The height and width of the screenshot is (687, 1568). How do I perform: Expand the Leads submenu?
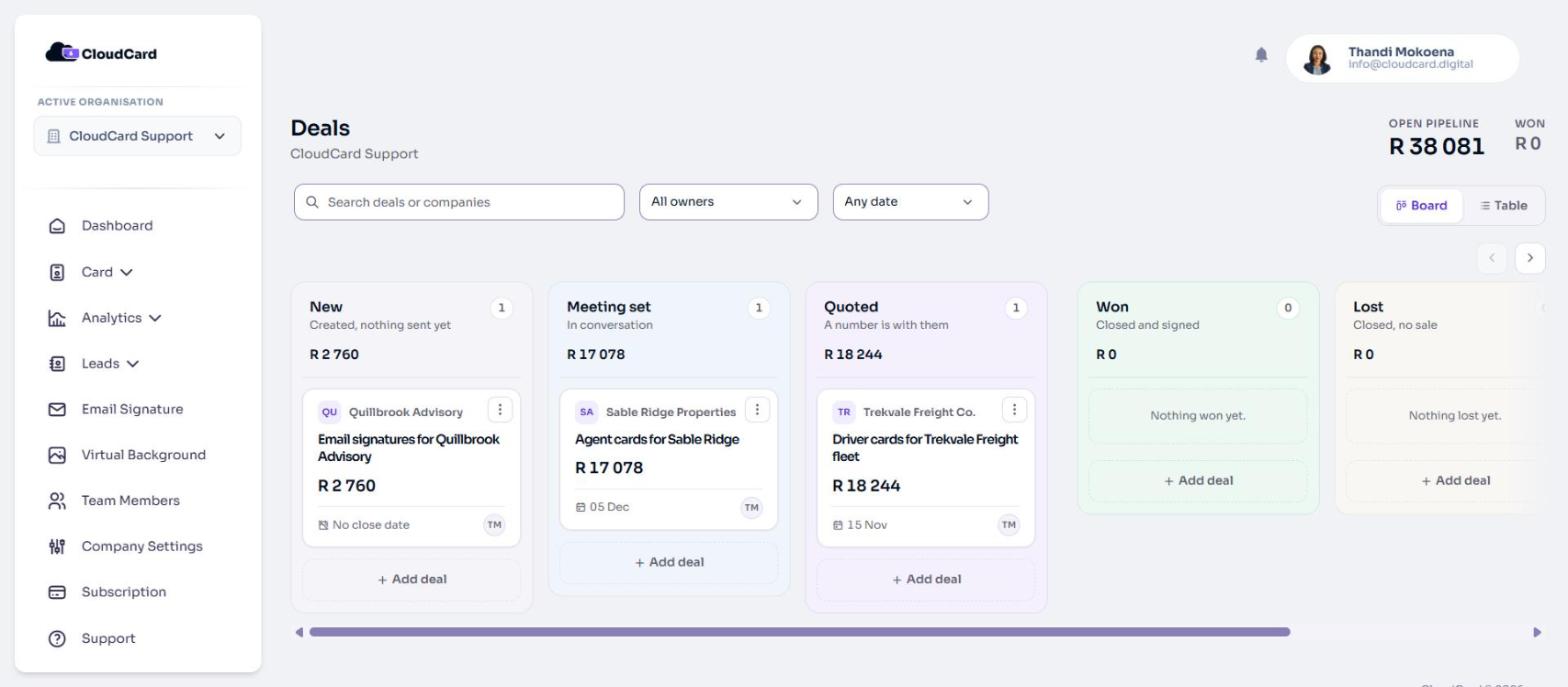pos(94,364)
